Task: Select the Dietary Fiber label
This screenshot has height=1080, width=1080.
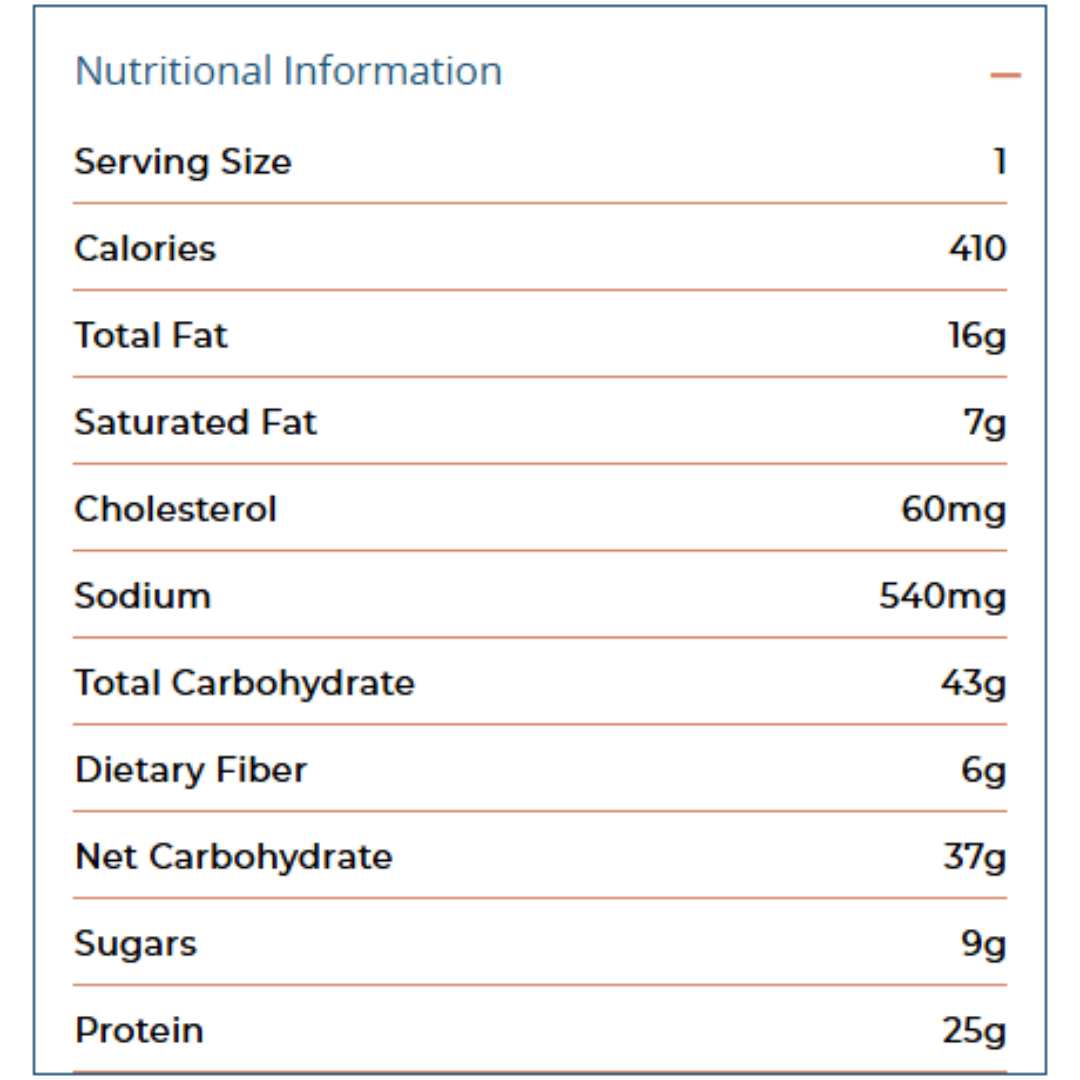Action: pos(191,770)
